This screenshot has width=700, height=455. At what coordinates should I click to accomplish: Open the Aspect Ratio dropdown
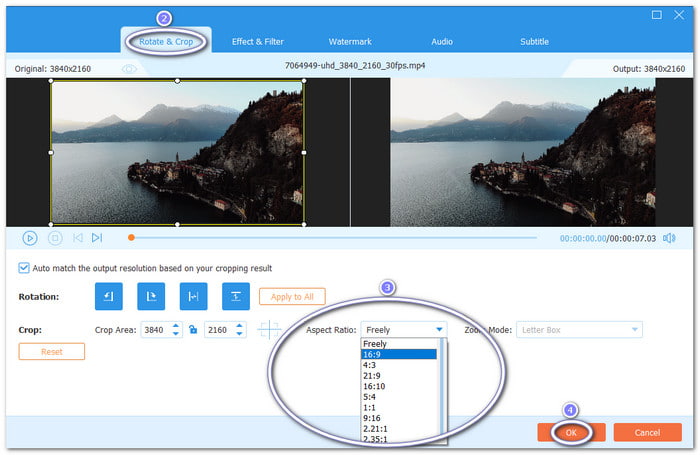404,330
